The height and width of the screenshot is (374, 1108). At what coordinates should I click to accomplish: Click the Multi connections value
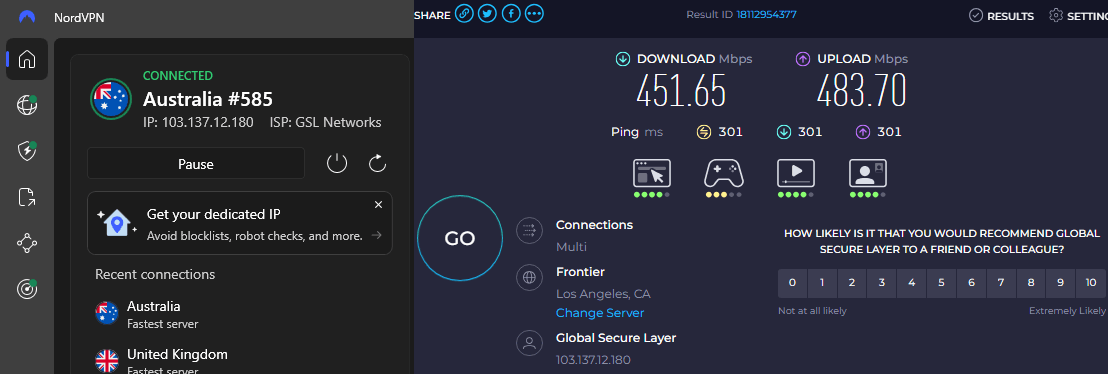(x=572, y=247)
